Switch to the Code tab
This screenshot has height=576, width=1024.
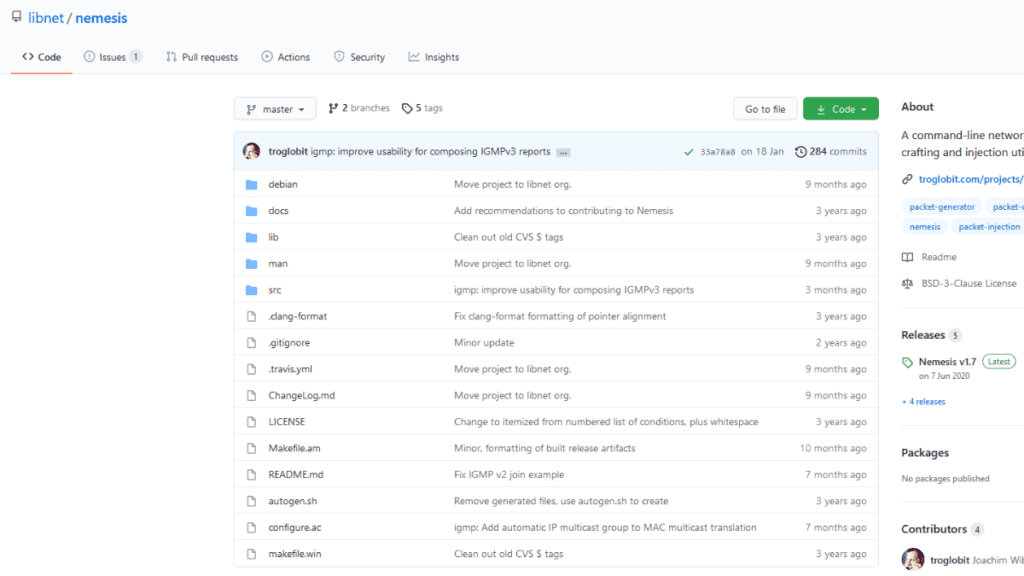(42, 57)
